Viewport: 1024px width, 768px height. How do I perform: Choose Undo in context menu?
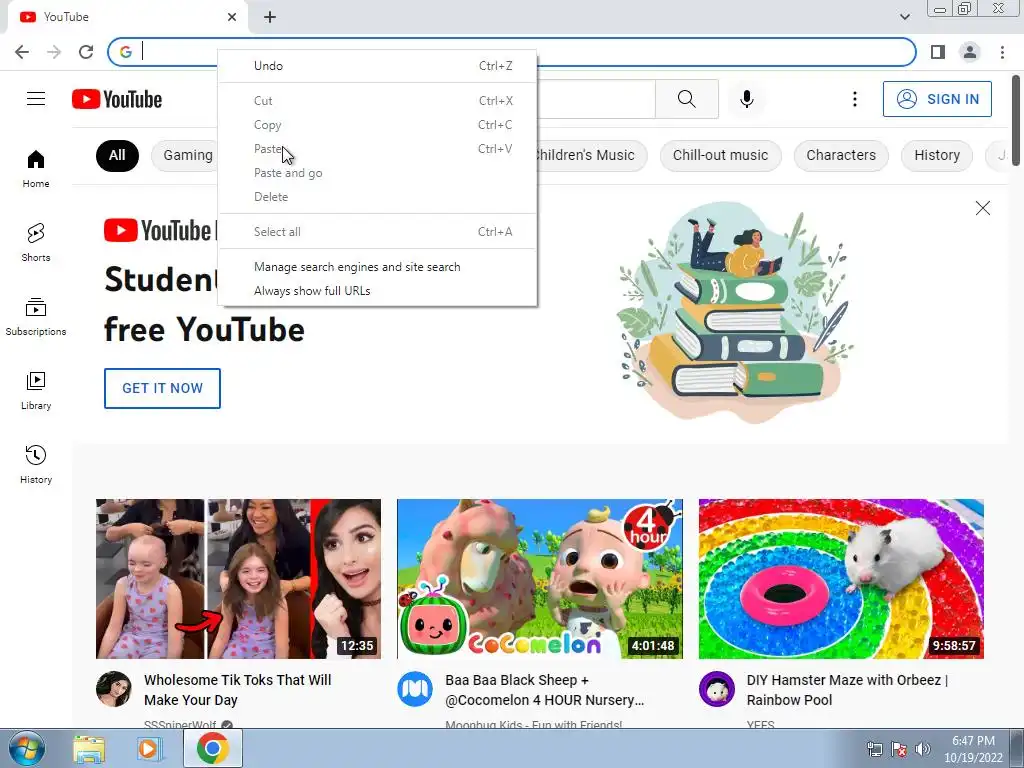pos(377,66)
